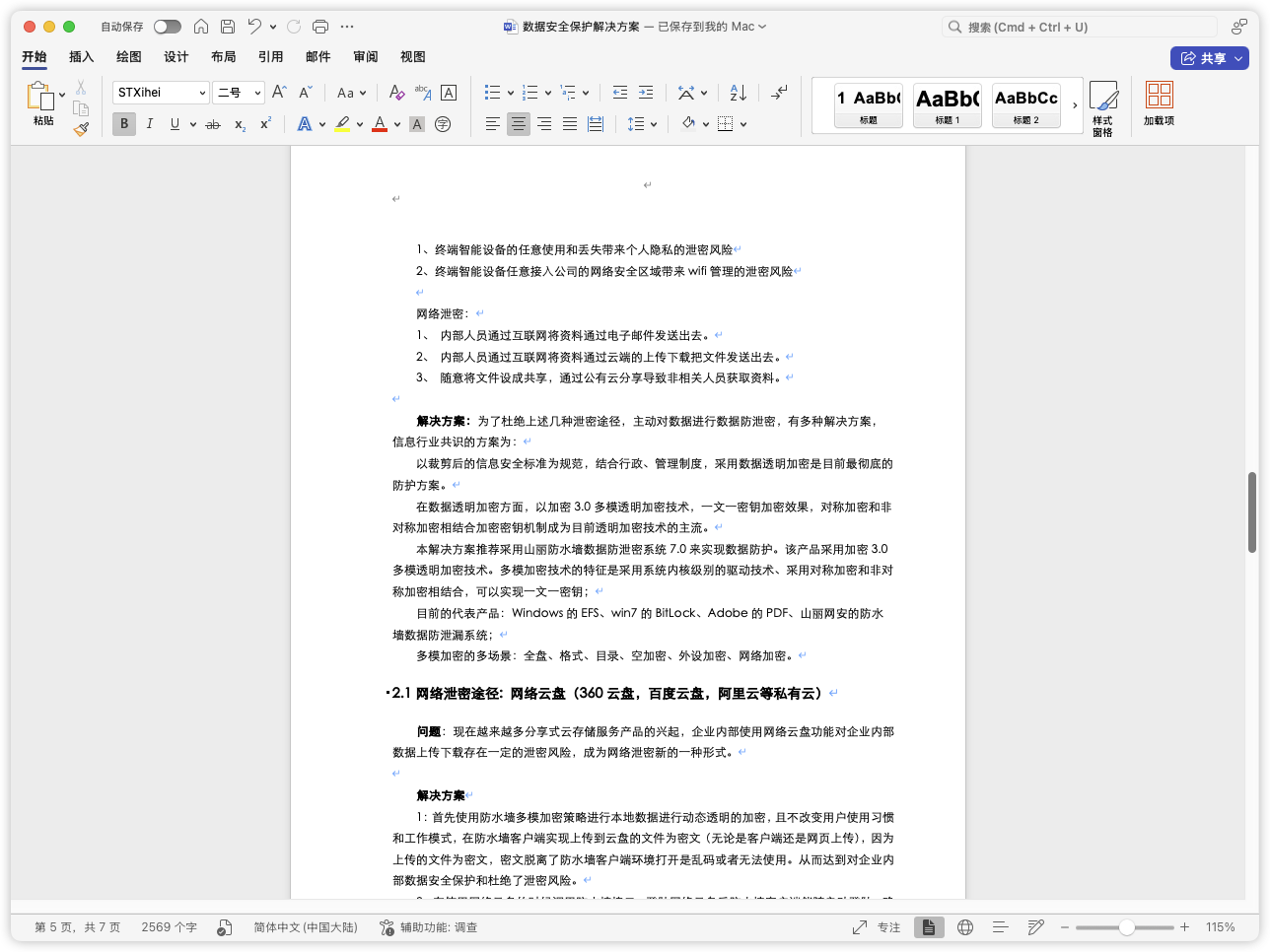This screenshot has height=952, width=1270.
Task: Click the search field in title bar
Action: [x=1080, y=27]
